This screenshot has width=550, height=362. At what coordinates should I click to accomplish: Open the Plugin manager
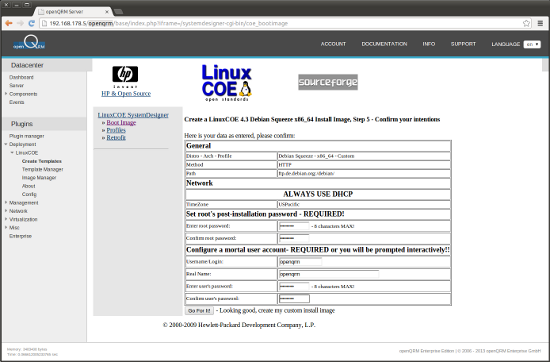pos(27,136)
